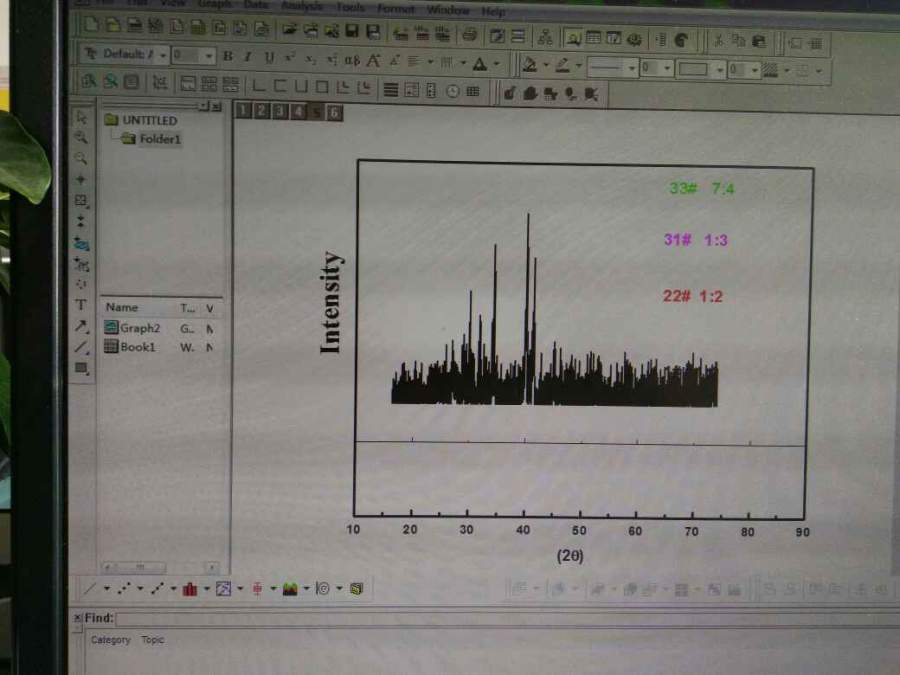Switch to layer 4 button
The height and width of the screenshot is (675, 900).
[298, 111]
